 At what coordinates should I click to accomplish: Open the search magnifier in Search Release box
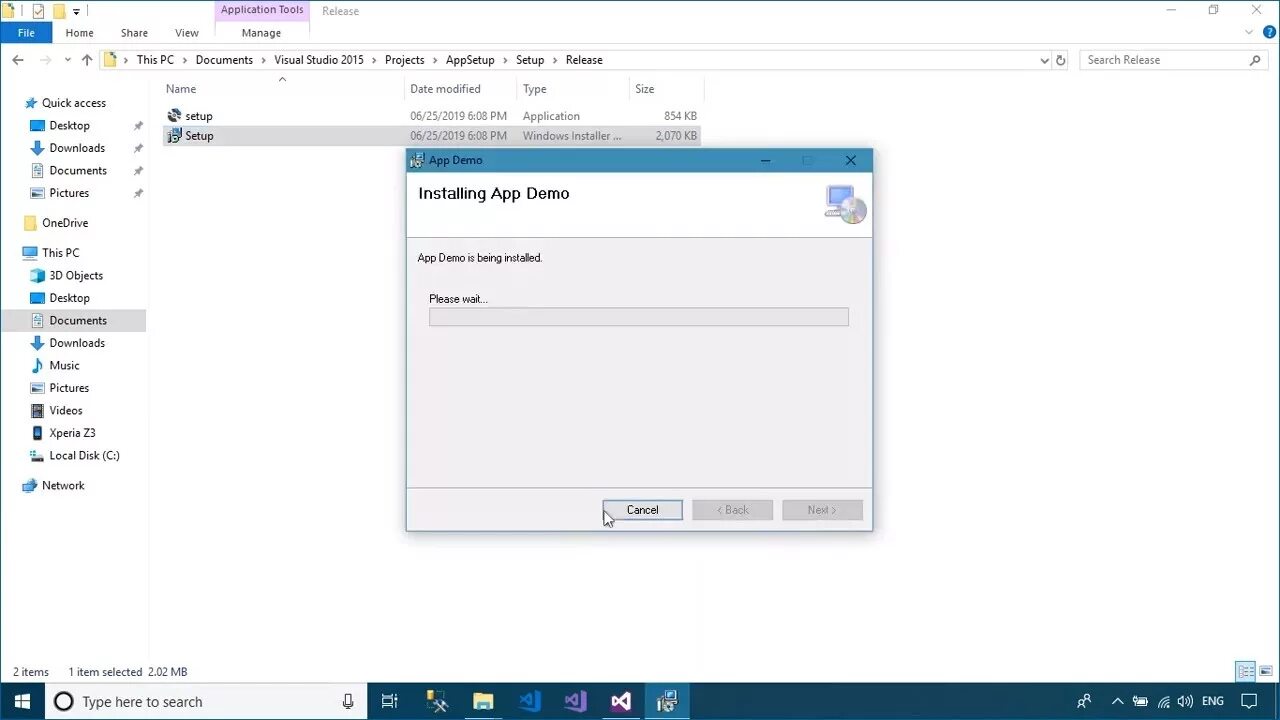1255,59
